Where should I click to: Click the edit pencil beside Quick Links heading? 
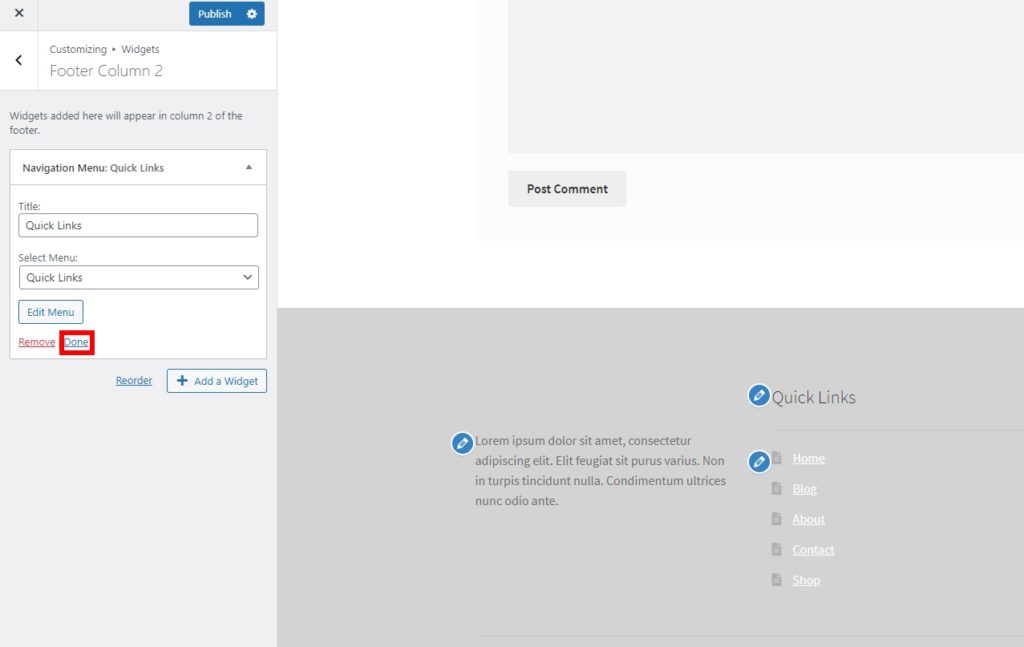point(759,395)
